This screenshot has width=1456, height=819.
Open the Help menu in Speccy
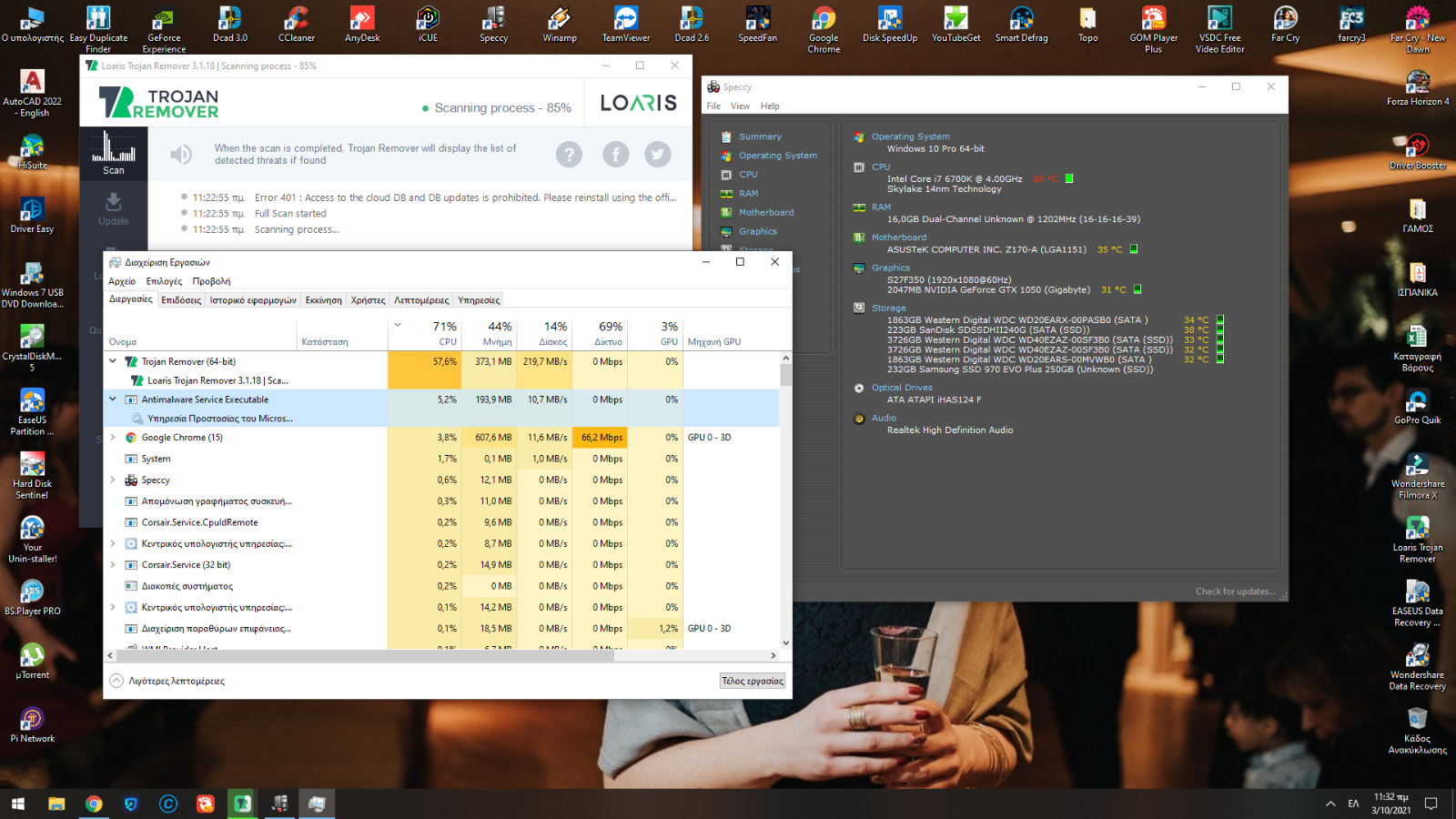coord(770,106)
